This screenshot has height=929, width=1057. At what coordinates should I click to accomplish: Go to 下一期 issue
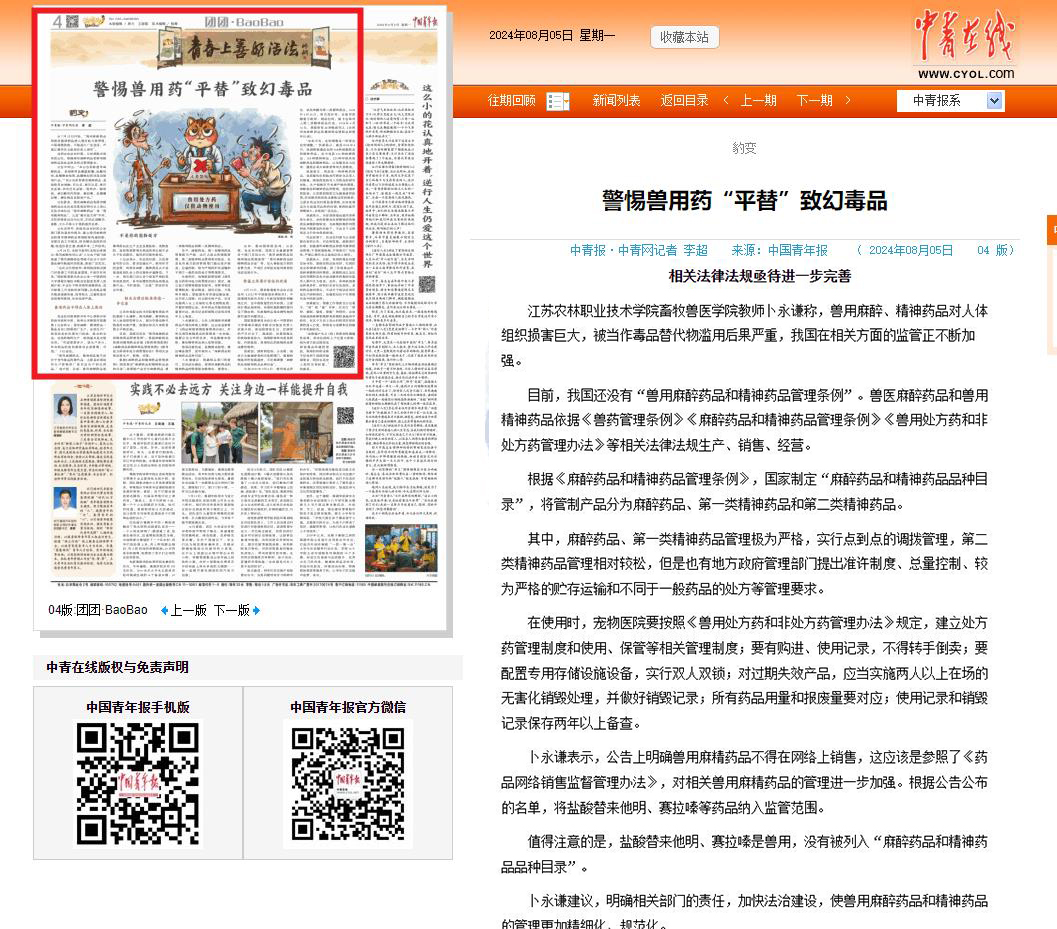pyautogui.click(x=814, y=100)
